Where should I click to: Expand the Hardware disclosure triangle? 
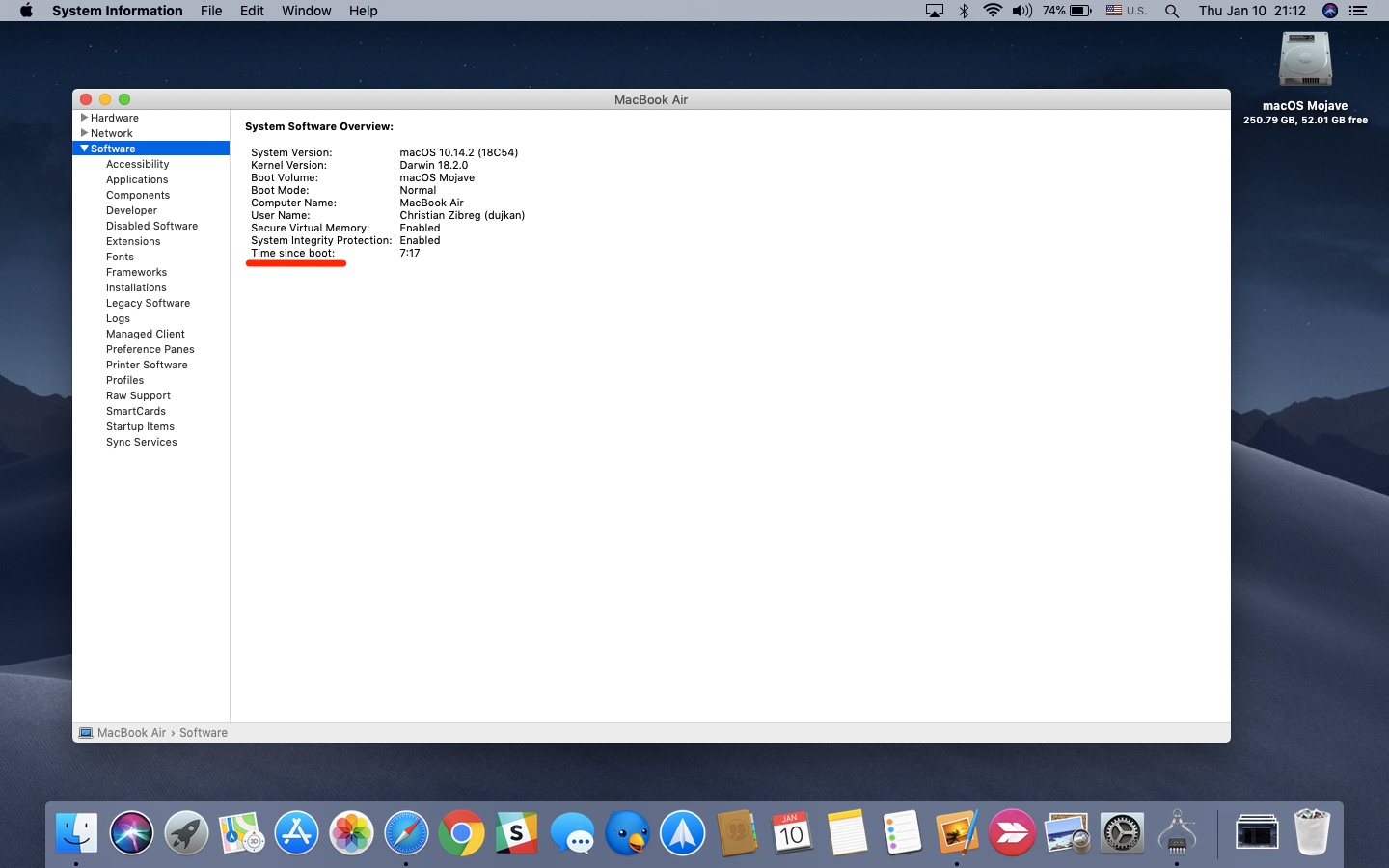85,118
